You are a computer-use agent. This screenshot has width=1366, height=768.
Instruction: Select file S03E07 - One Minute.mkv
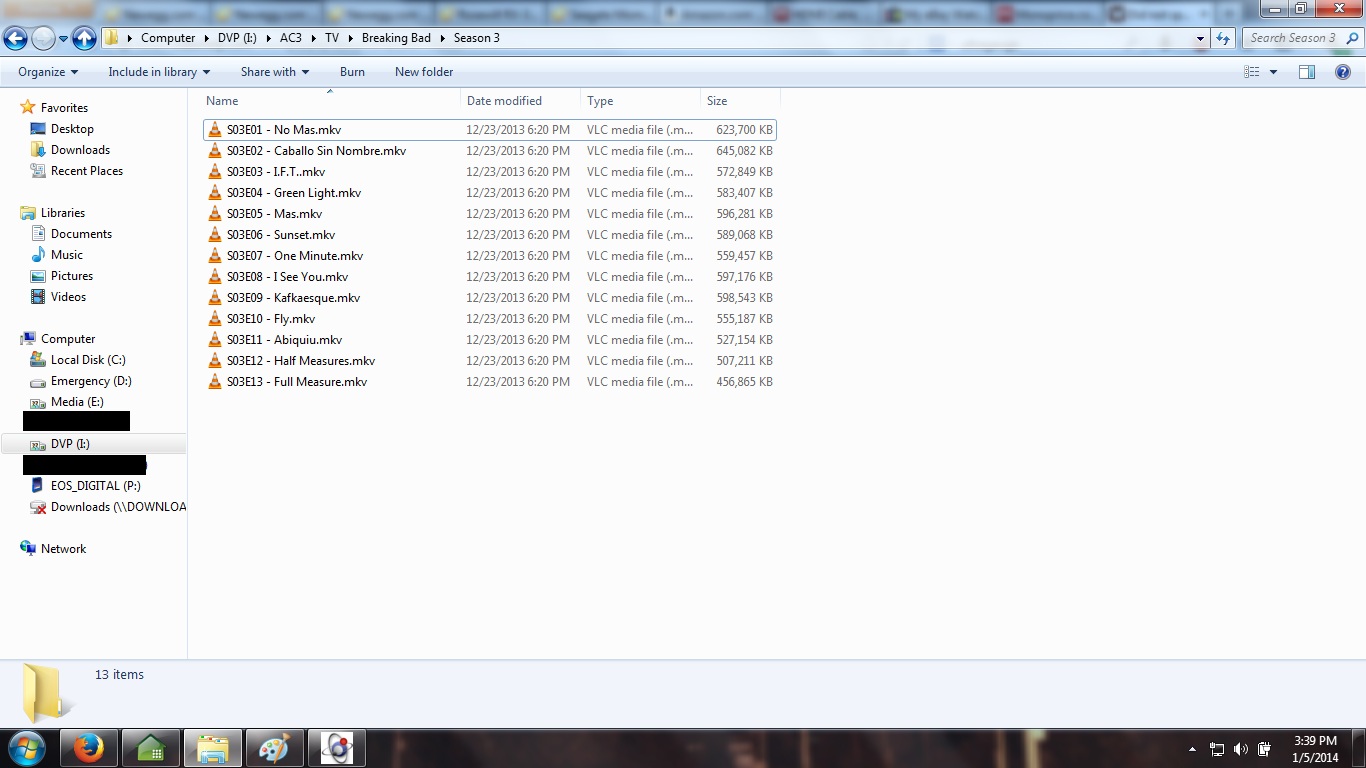489,256
